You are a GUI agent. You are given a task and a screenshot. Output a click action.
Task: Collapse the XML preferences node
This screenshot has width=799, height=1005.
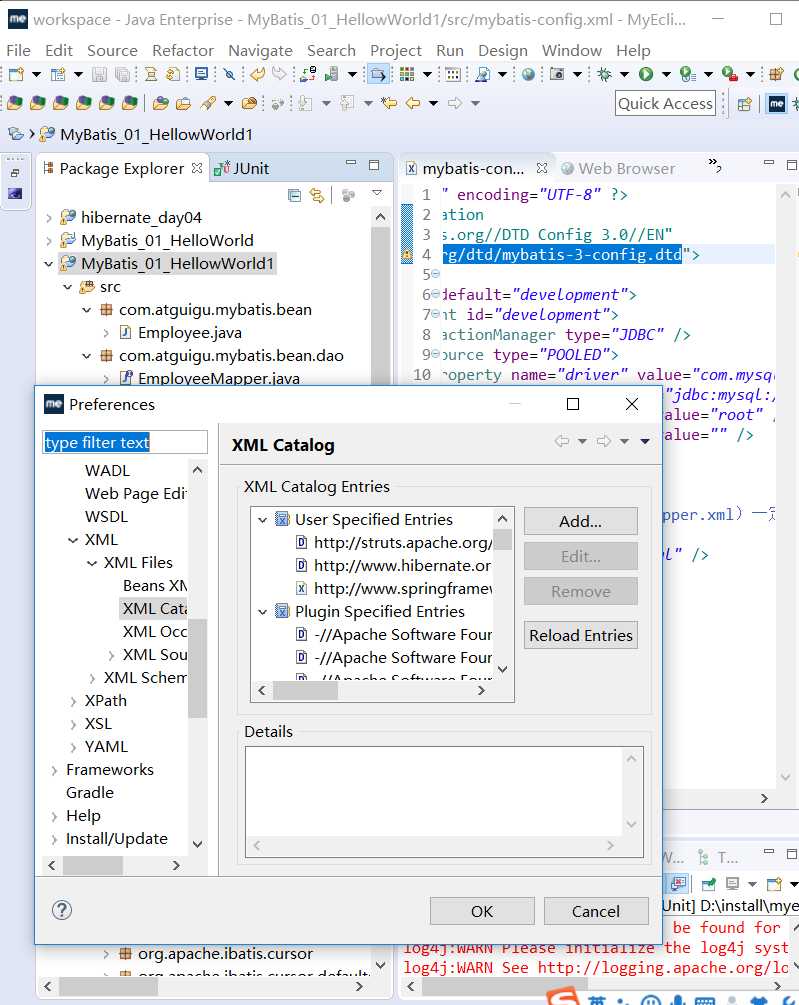tap(73, 540)
